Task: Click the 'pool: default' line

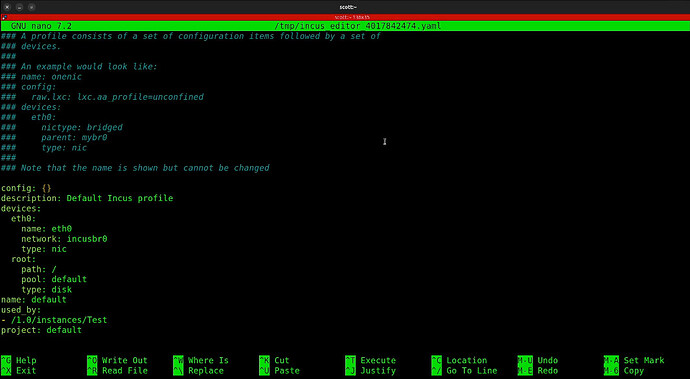Action: point(54,279)
